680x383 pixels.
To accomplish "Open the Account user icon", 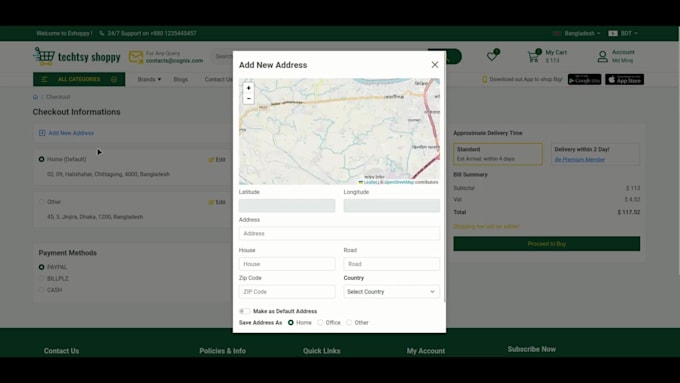I will pyautogui.click(x=602, y=56).
